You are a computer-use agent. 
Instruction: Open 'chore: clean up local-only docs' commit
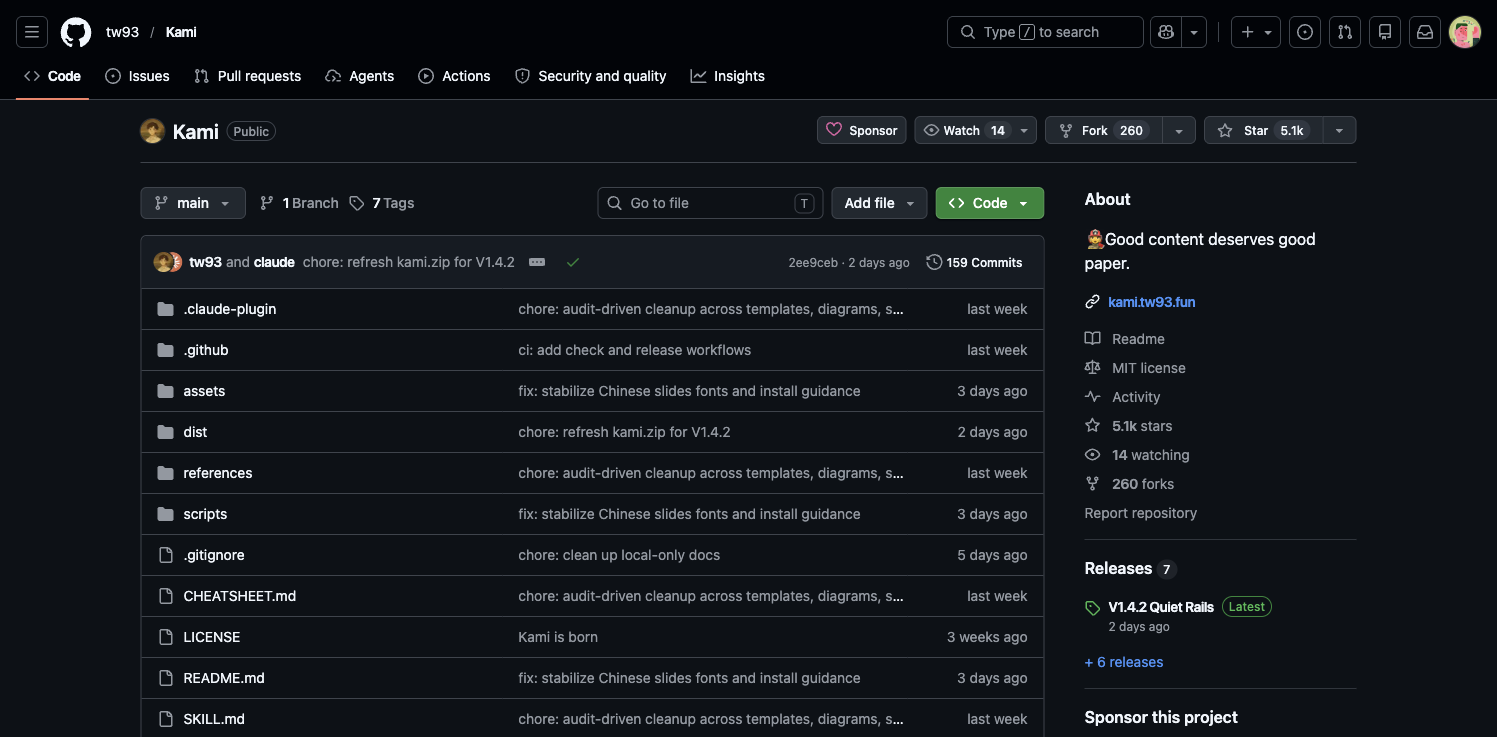point(619,555)
